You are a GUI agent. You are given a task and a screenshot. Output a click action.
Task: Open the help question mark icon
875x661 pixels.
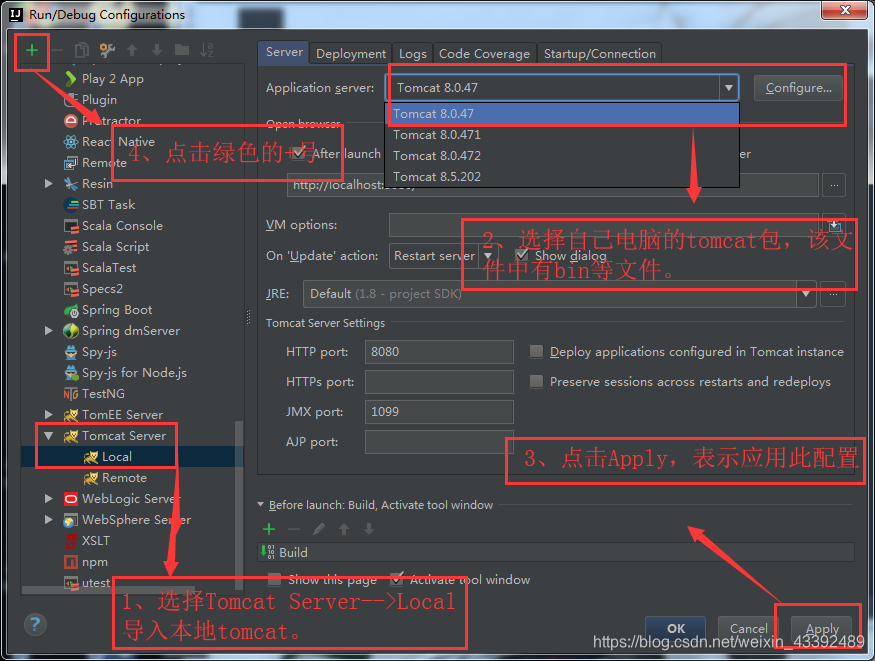coord(35,624)
